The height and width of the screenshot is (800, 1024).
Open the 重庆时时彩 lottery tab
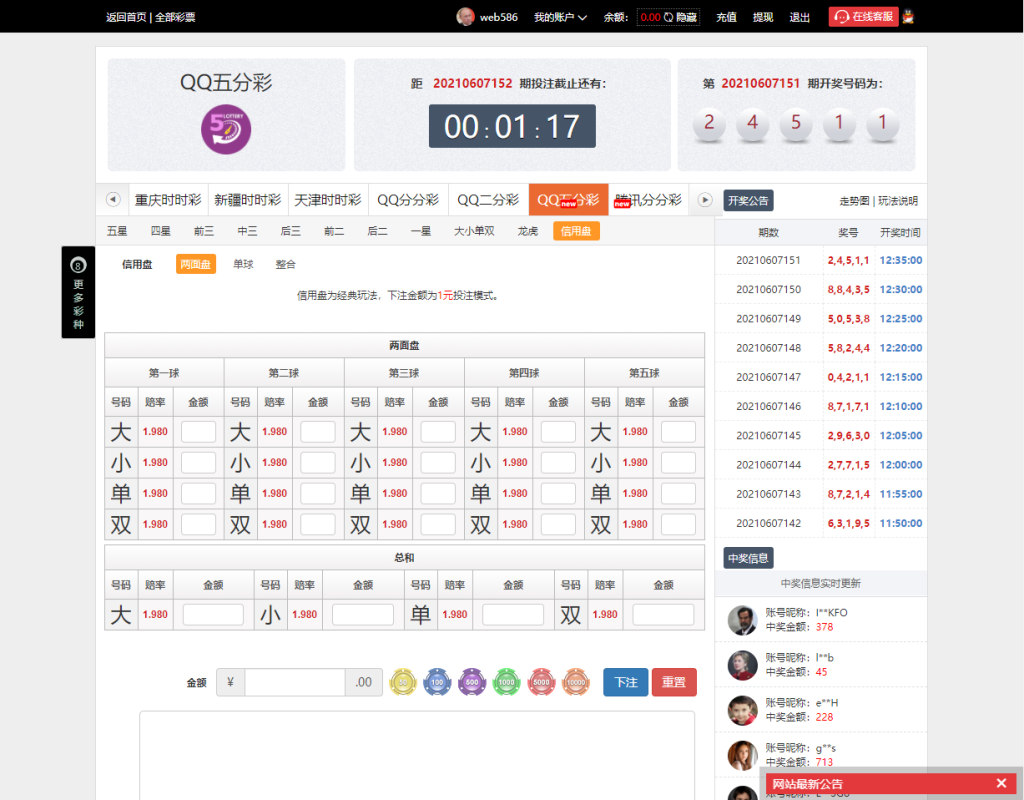[168, 200]
